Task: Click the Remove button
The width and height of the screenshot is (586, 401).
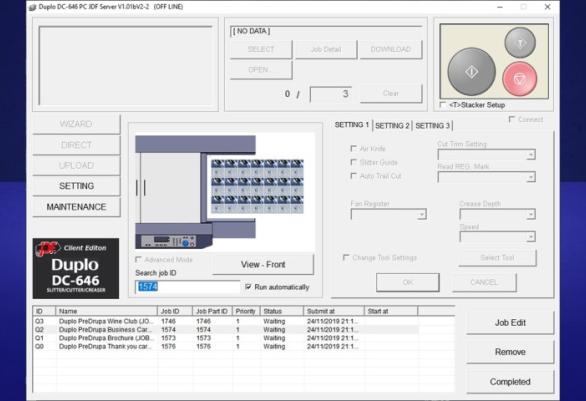Action: point(510,352)
